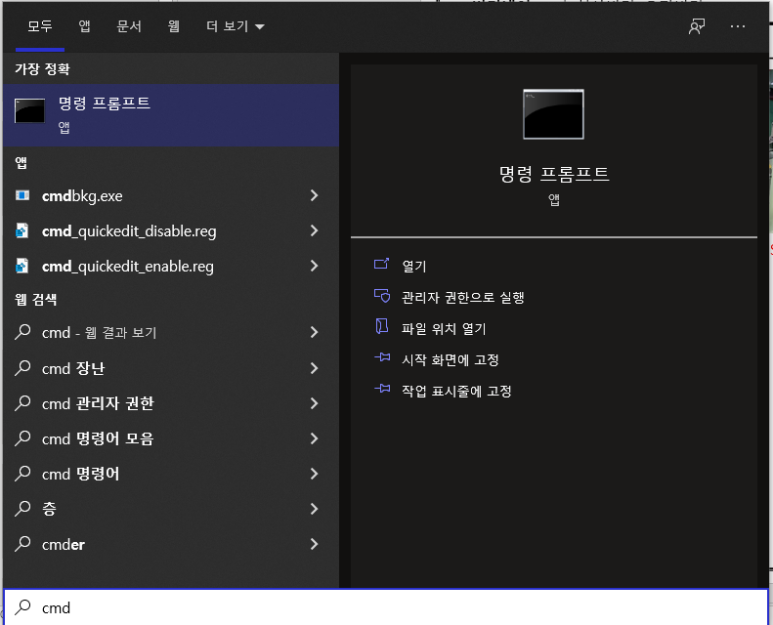Viewport: 773px width, 625px height.
Task: Click the large 명령 프롬프트 preview icon
Action: pyautogui.click(x=553, y=114)
